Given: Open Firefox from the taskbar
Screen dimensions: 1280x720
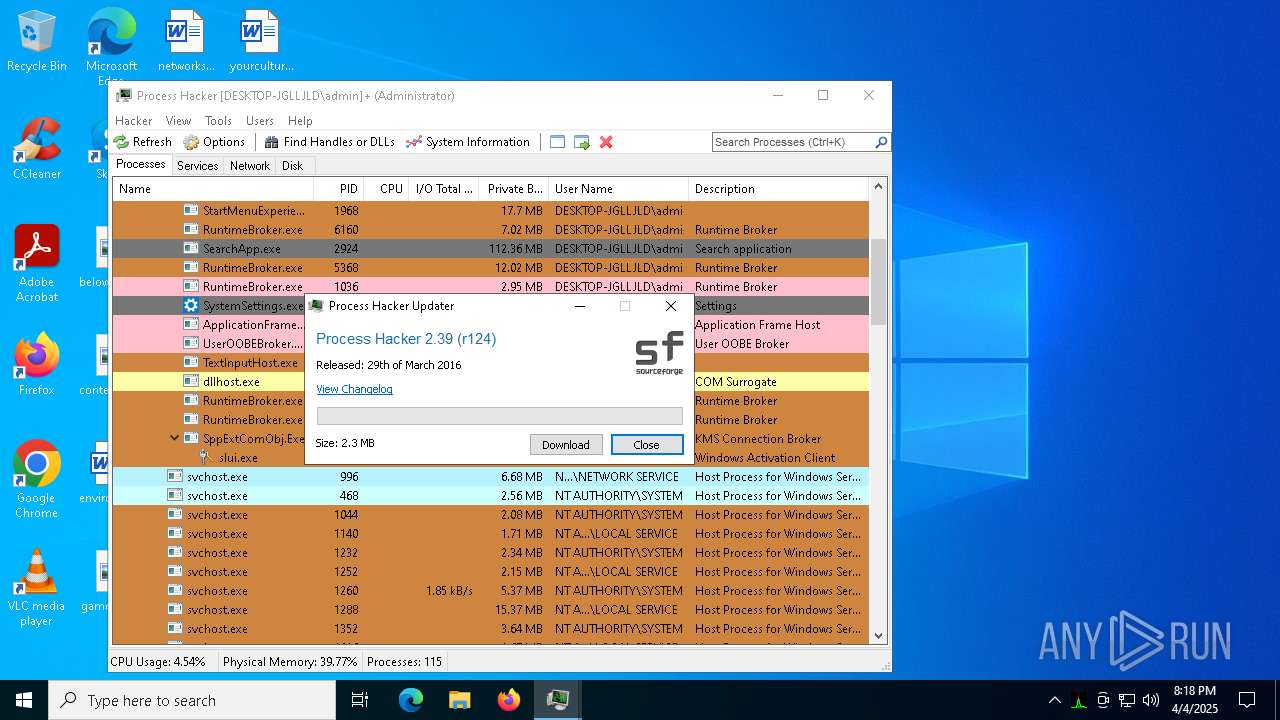Looking at the screenshot, I should [508, 700].
